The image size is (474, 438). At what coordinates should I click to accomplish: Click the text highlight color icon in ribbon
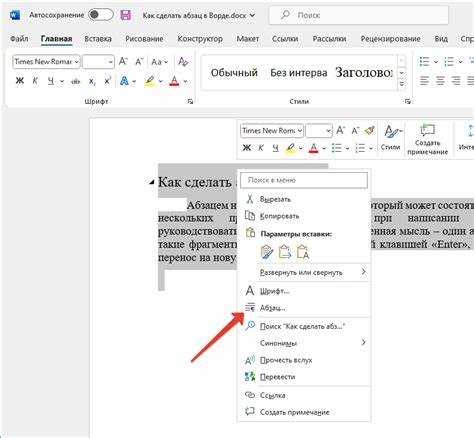150,81
